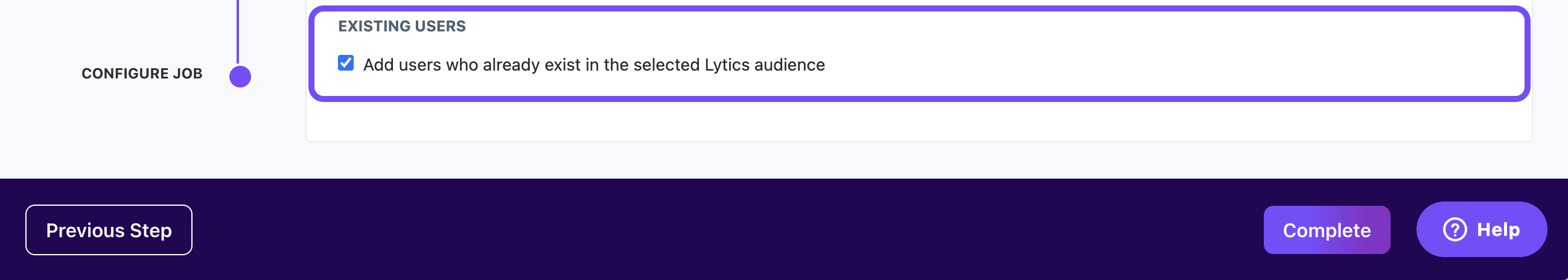This screenshot has width=1568, height=280.
Task: Click the word 'Help' on the help button
Action: click(x=1498, y=229)
